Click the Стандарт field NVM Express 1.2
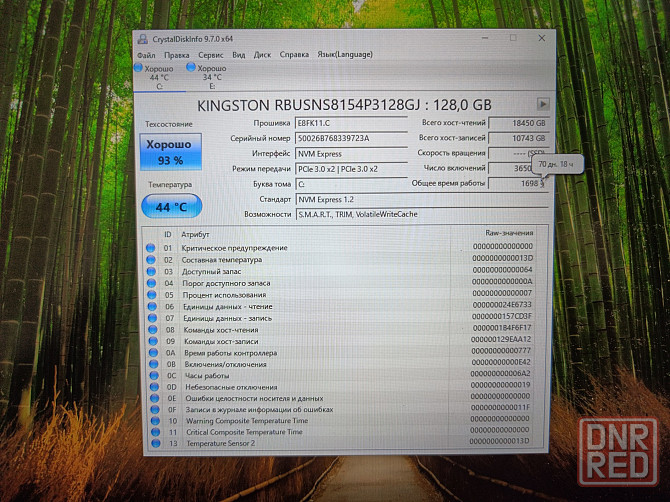 (x=422, y=200)
